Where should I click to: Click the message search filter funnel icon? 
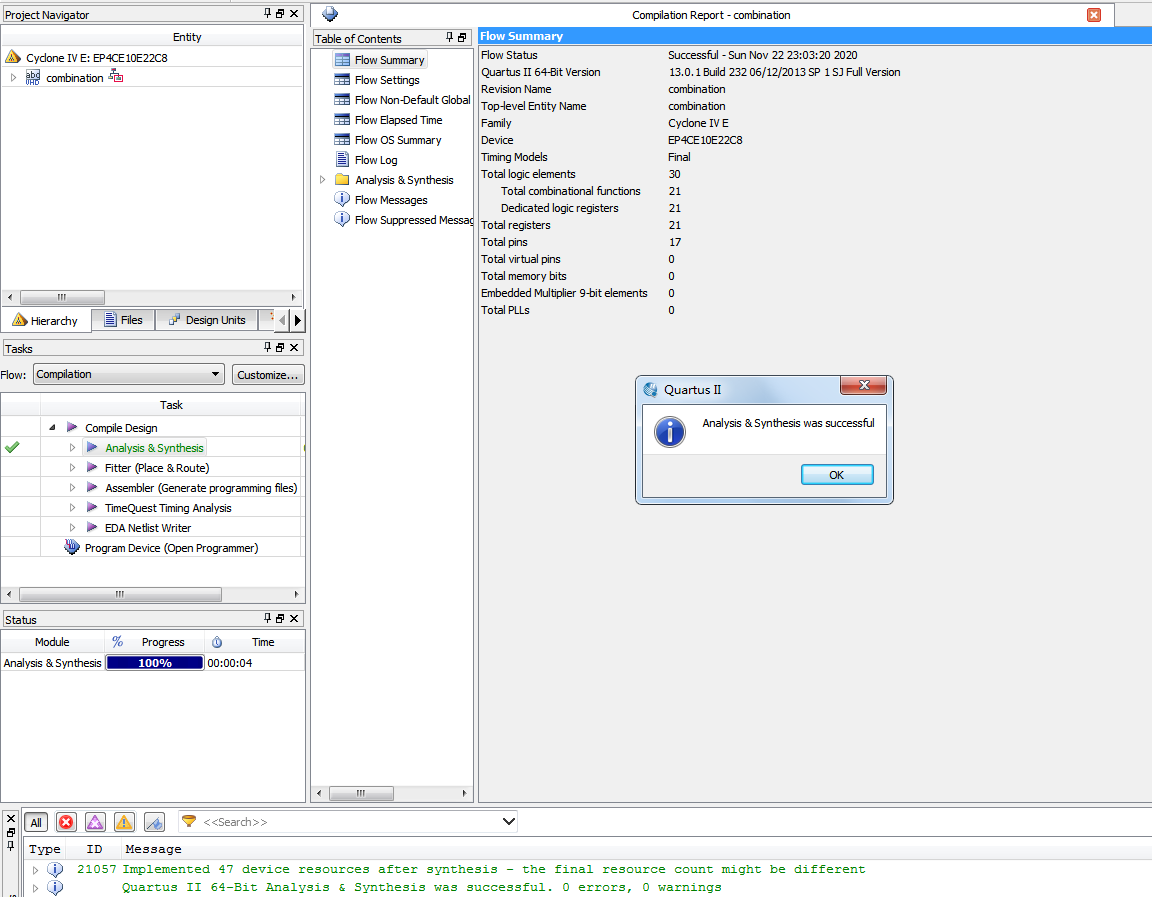click(x=189, y=821)
